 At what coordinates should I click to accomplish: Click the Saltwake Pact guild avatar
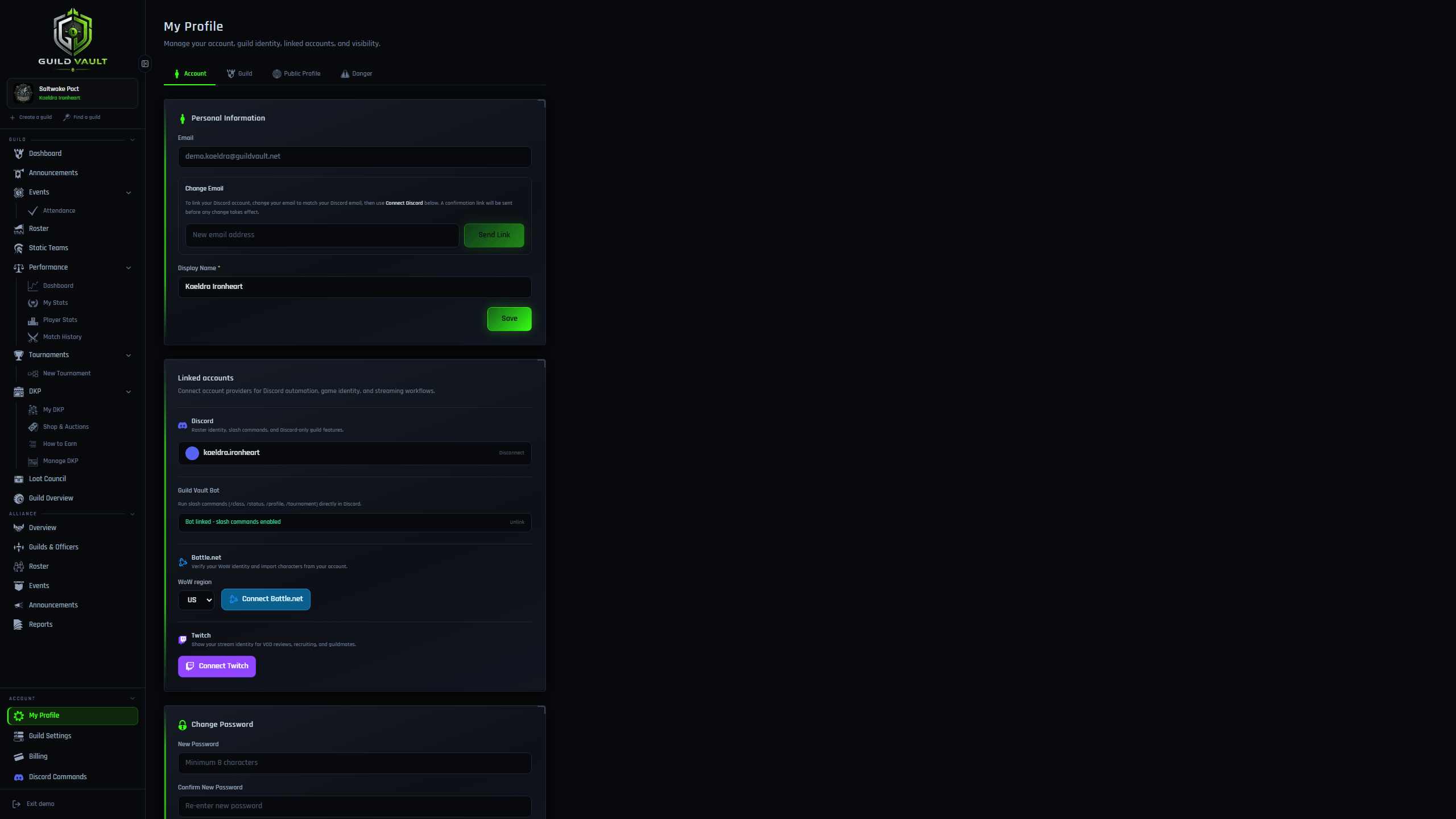23,93
